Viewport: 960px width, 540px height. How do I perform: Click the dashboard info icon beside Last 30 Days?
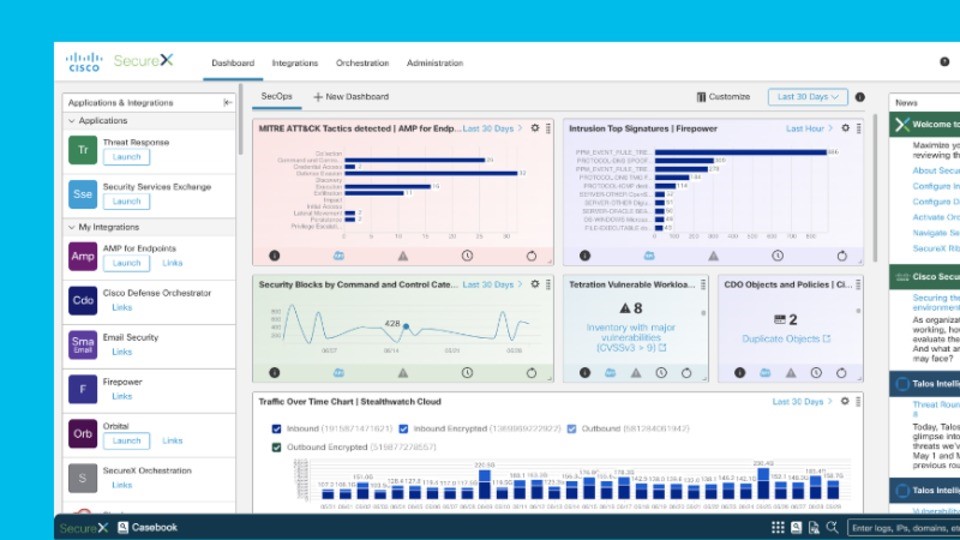pos(860,97)
